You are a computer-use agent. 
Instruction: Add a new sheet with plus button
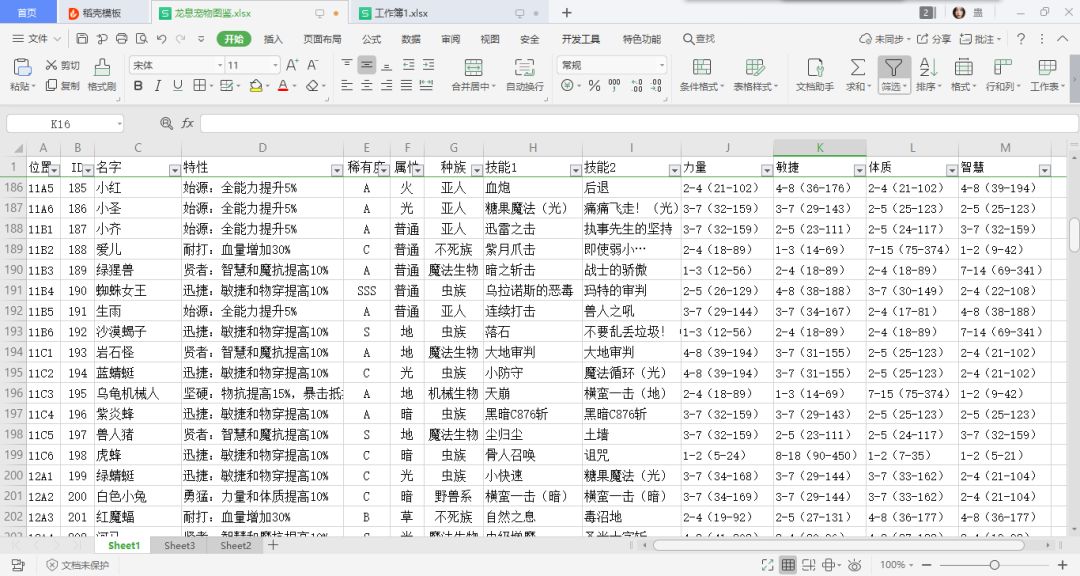(273, 545)
